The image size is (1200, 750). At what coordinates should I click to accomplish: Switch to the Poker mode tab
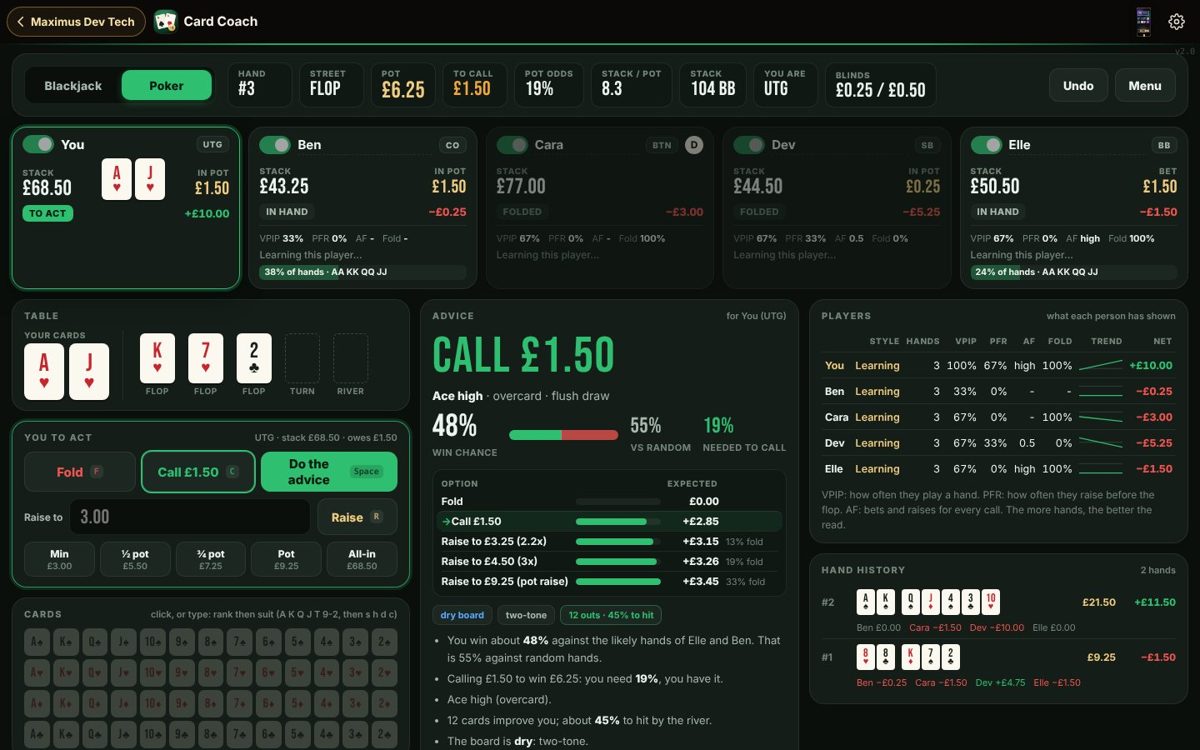click(166, 86)
